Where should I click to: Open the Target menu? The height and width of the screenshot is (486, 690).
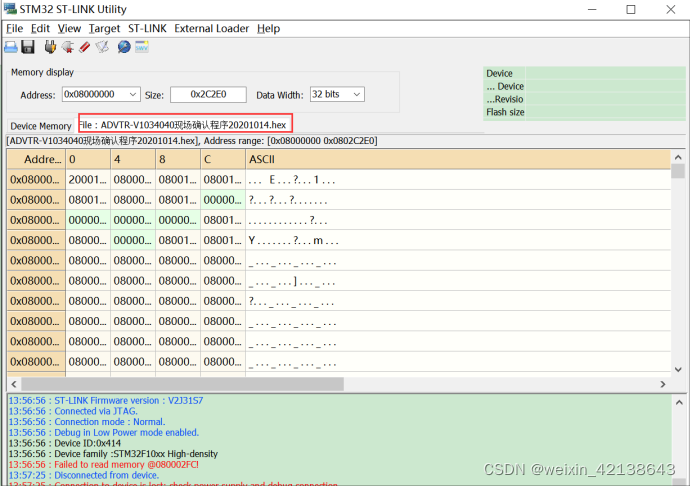pos(104,29)
